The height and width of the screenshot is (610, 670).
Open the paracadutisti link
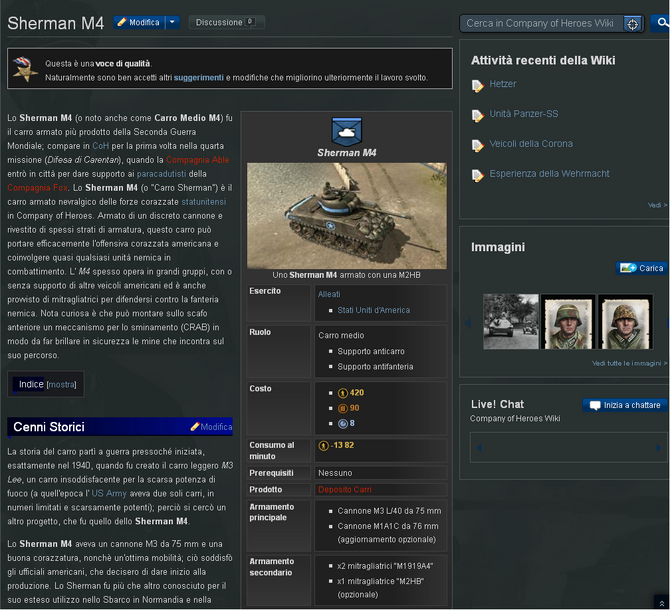pos(162,174)
